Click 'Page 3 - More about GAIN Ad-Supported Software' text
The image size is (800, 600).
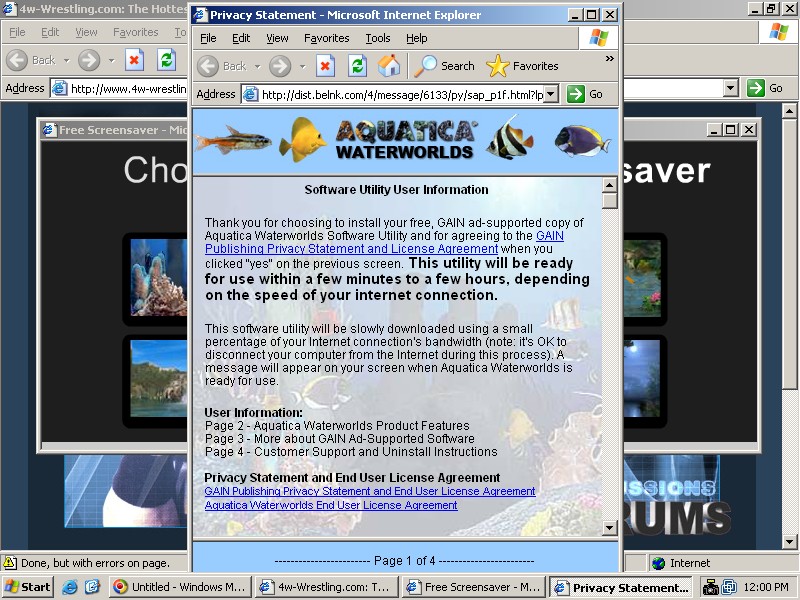[x=340, y=439]
